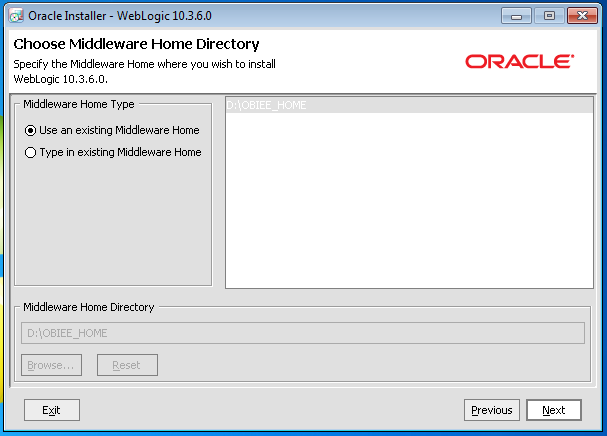This screenshot has height=436, width=607.
Task: Click the Choose Middleware Home Directory heading
Action: click(136, 44)
